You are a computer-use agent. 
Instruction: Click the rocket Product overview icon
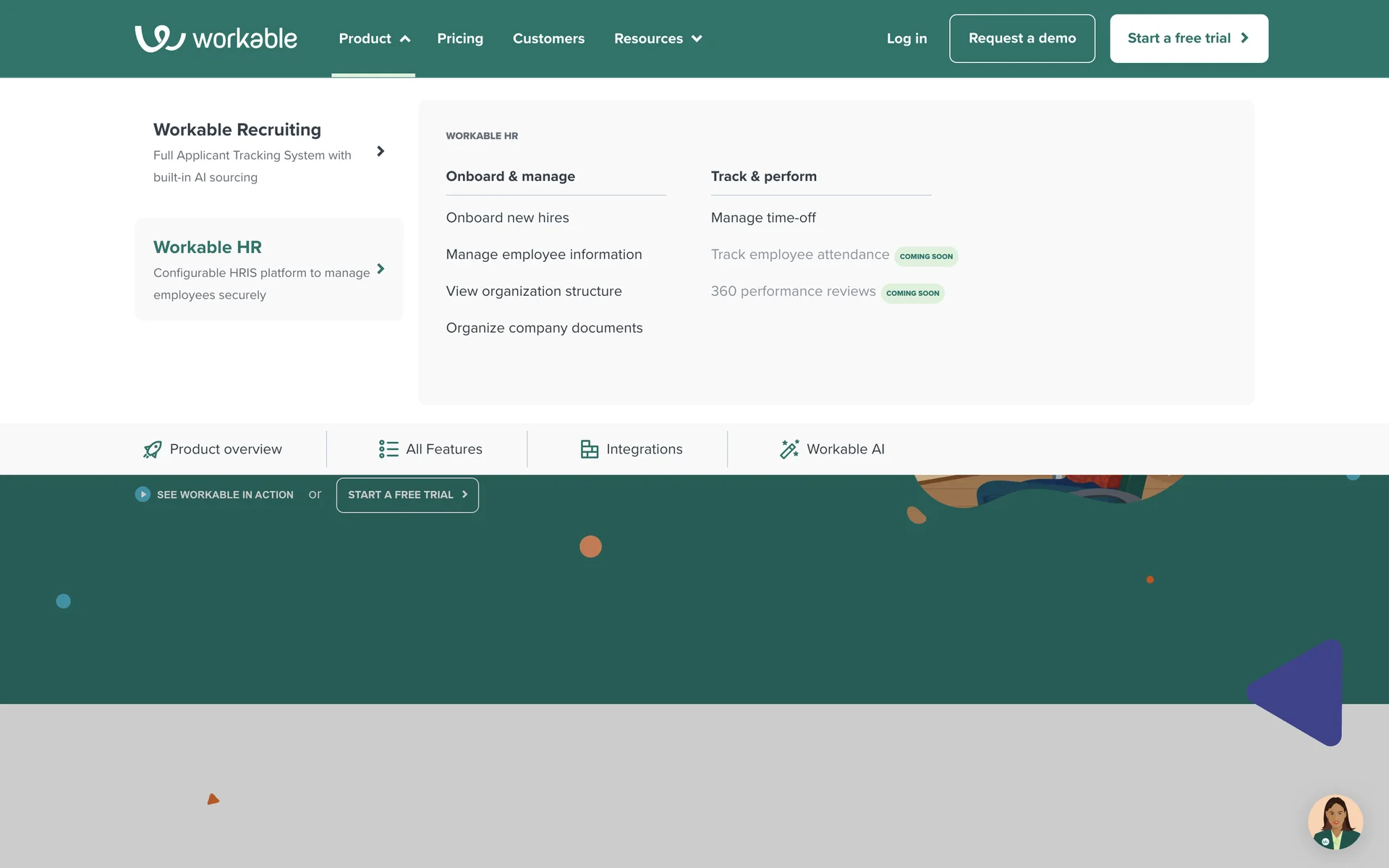click(153, 449)
